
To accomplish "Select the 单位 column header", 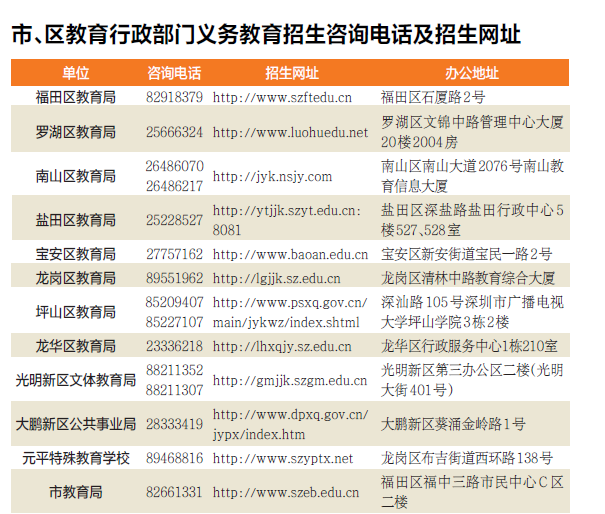I will click(75, 73).
